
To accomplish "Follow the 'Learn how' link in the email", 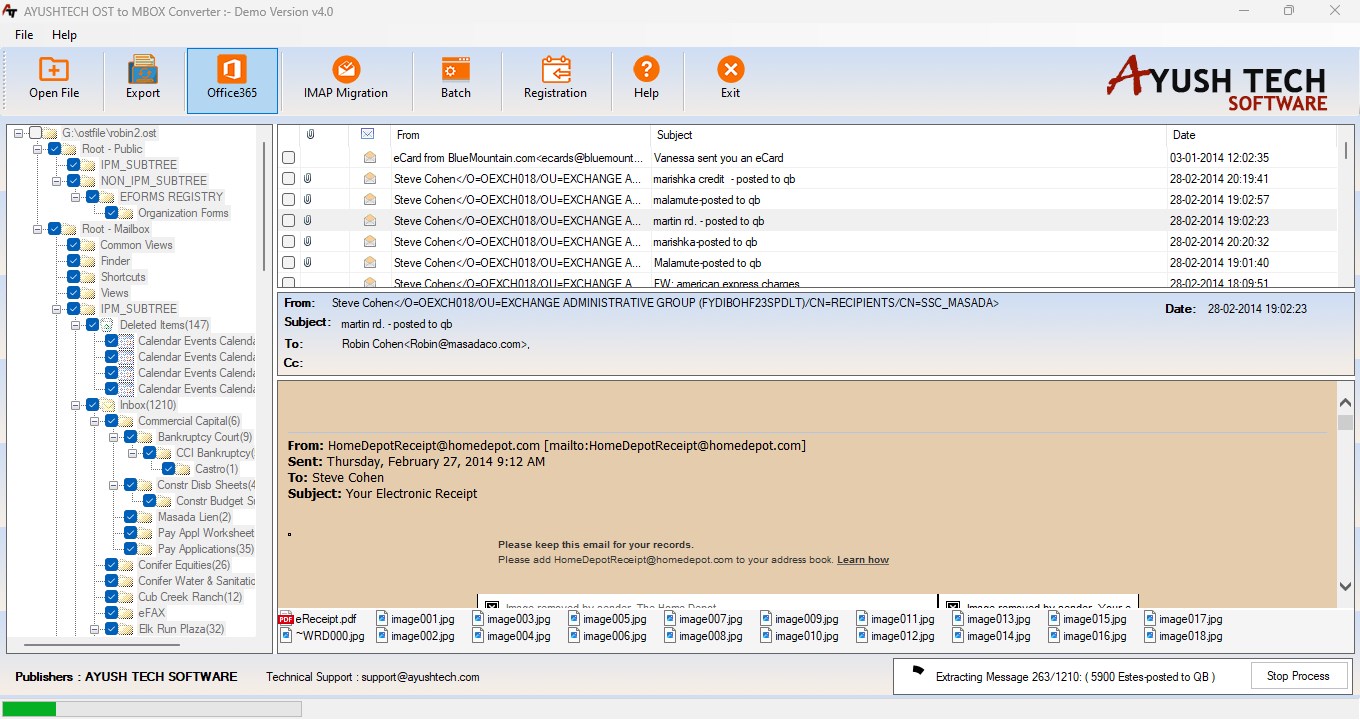I will (863, 560).
